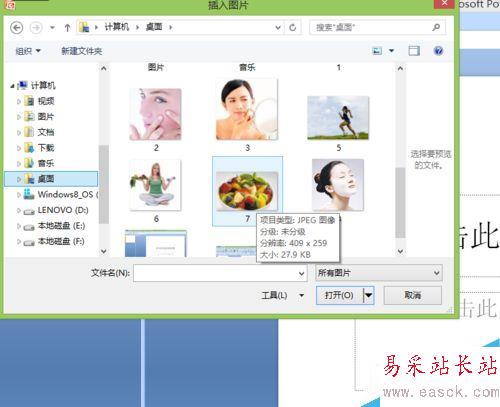This screenshot has width=500, height=407.
Task: Click the 音乐 folder icon
Action: coord(29,163)
